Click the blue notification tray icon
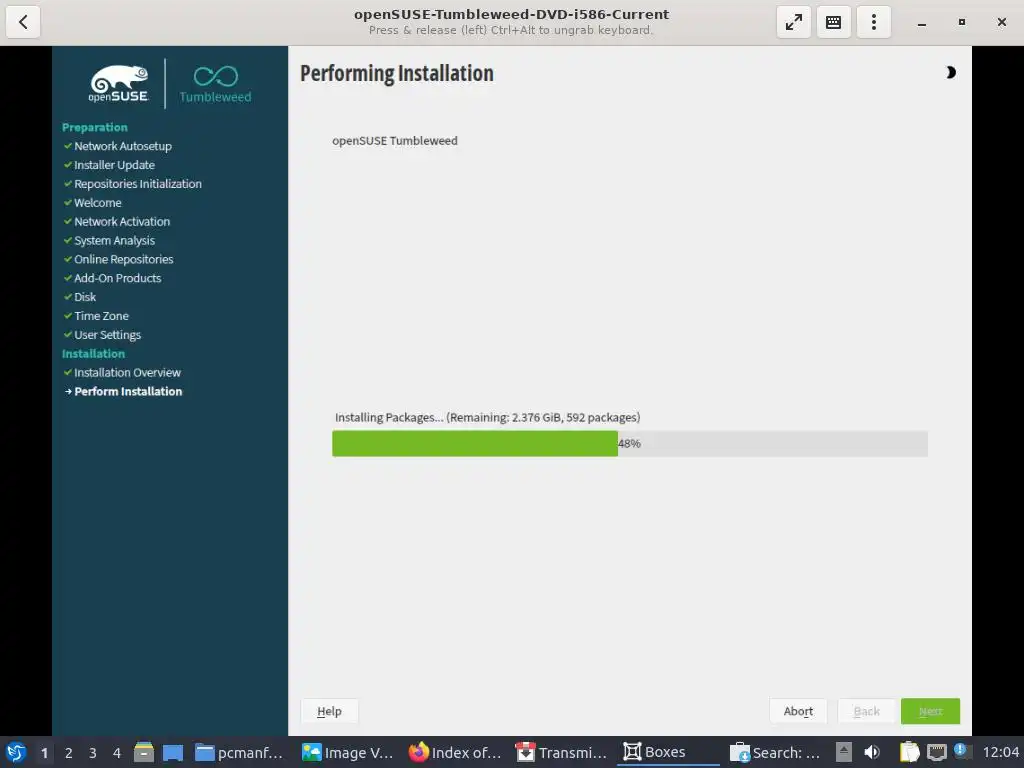1024x768 pixels. (x=960, y=750)
